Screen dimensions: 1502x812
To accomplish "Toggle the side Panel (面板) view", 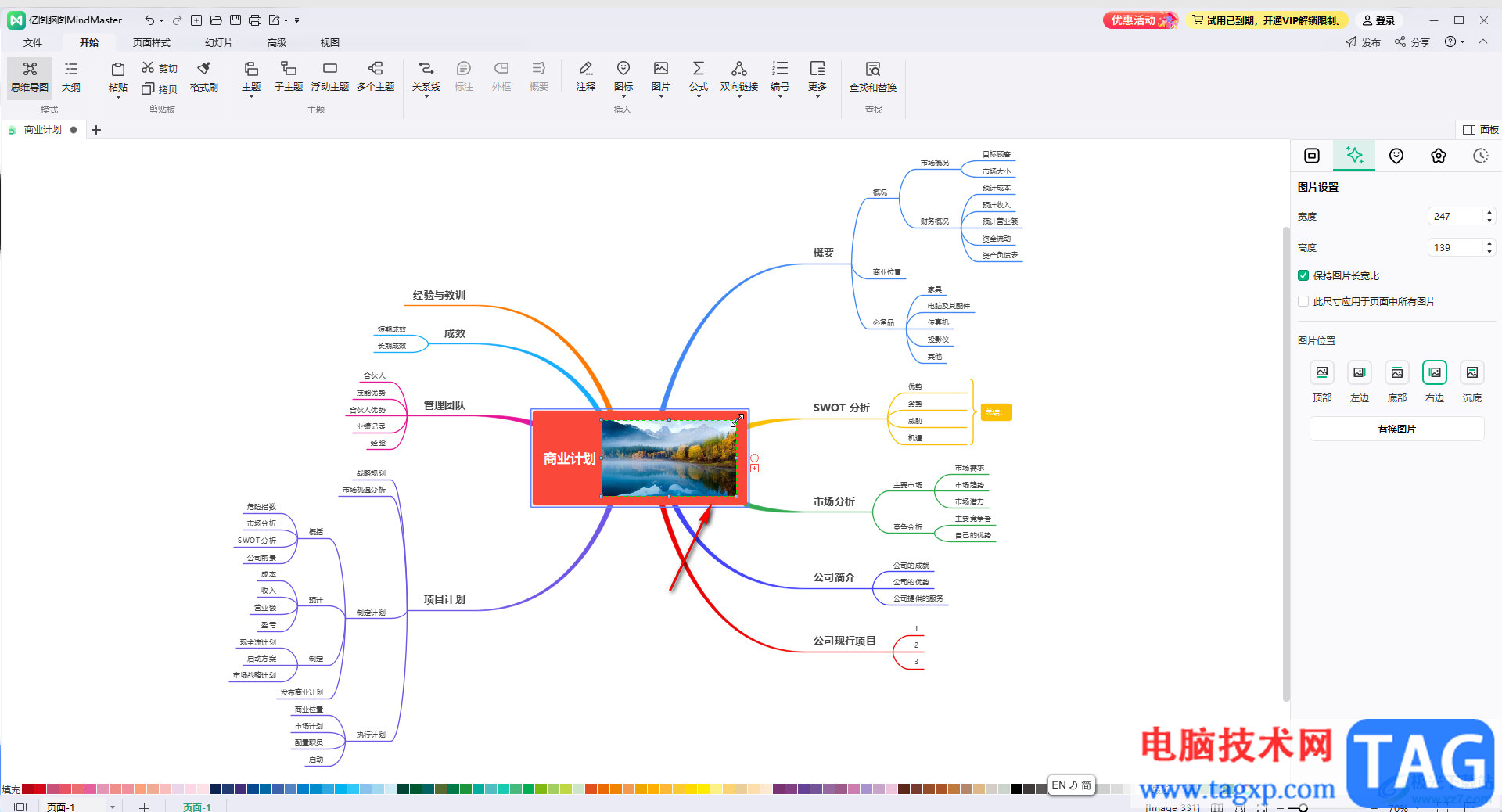I will click(1481, 130).
